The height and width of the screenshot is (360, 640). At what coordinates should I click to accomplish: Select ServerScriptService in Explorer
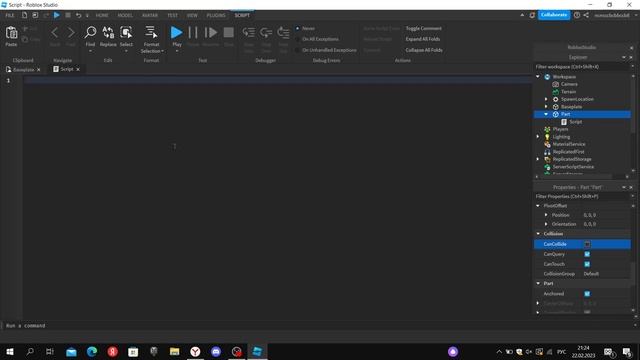(x=573, y=167)
